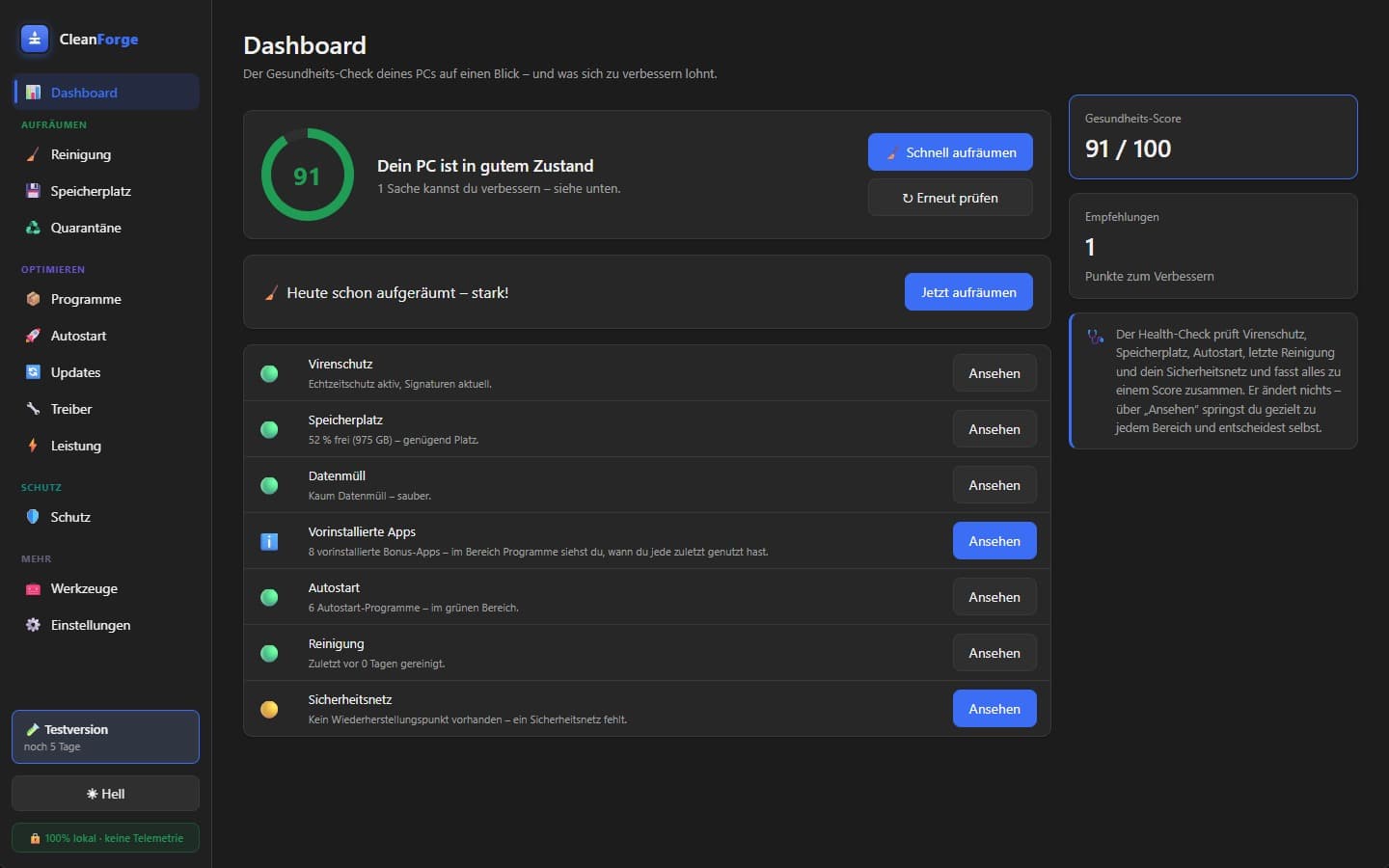Screen dimensions: 1389x868
Task: Click the lock icon in the 100% lokal badge
Action: 35,838
